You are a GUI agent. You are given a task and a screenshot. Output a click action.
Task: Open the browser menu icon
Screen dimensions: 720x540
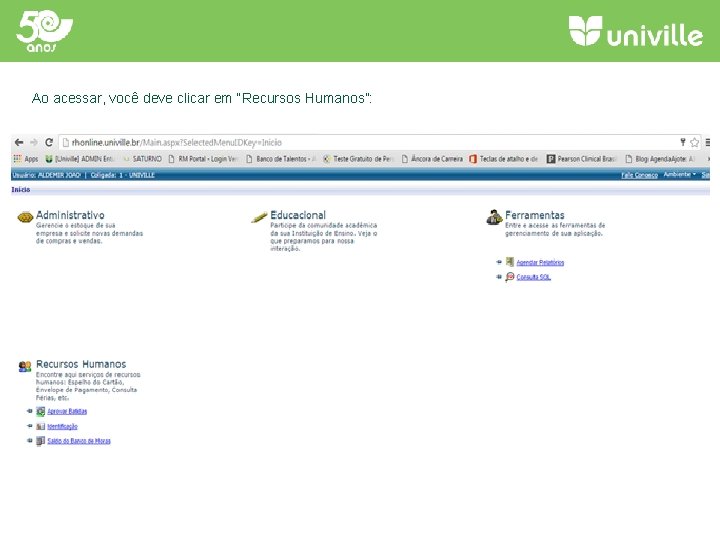click(x=708, y=142)
